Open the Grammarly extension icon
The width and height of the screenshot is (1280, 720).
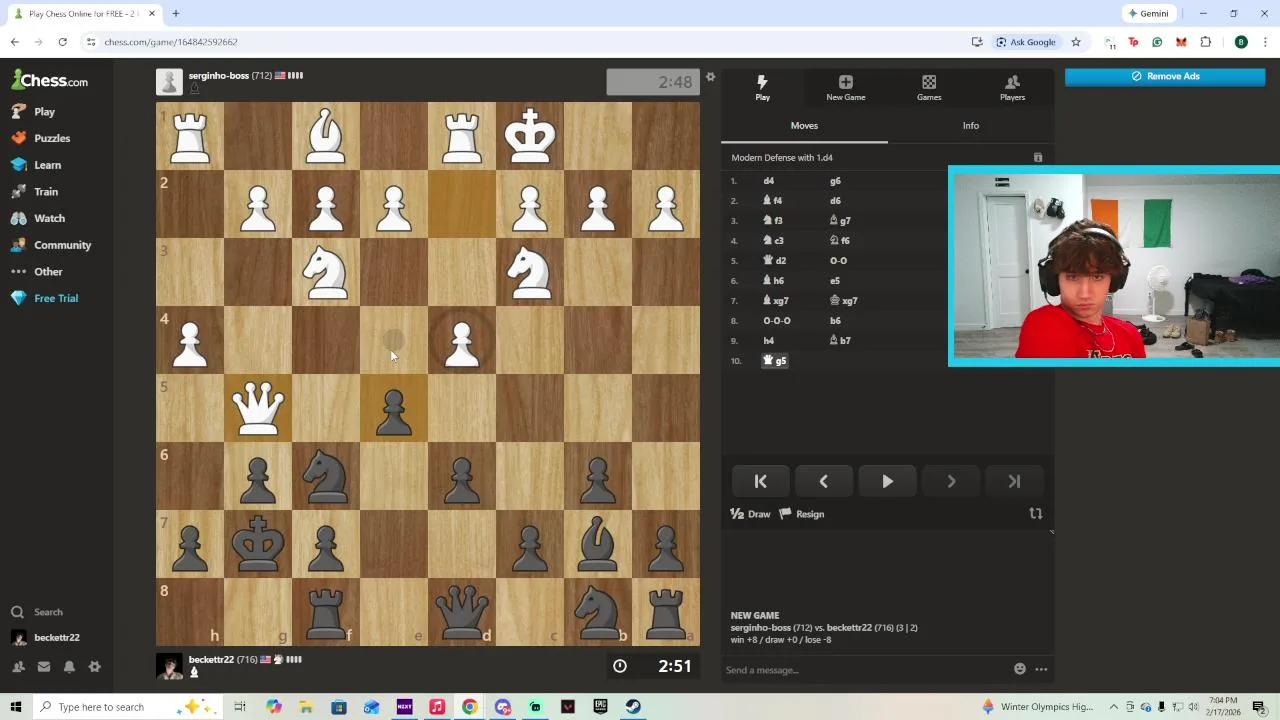(1157, 42)
